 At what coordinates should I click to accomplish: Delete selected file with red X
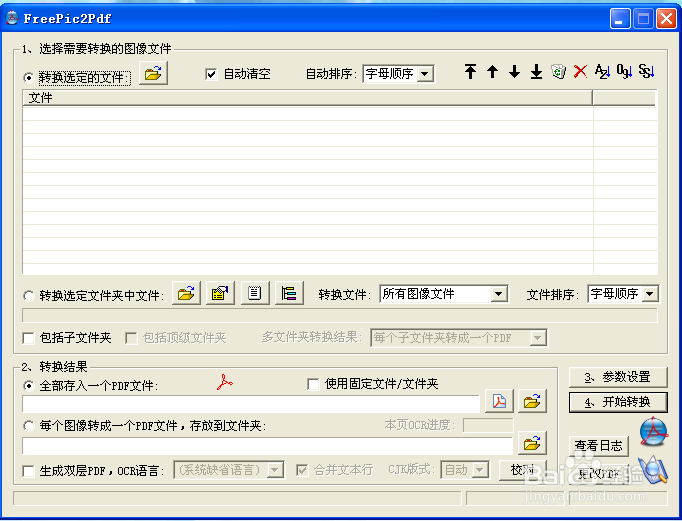pos(580,71)
